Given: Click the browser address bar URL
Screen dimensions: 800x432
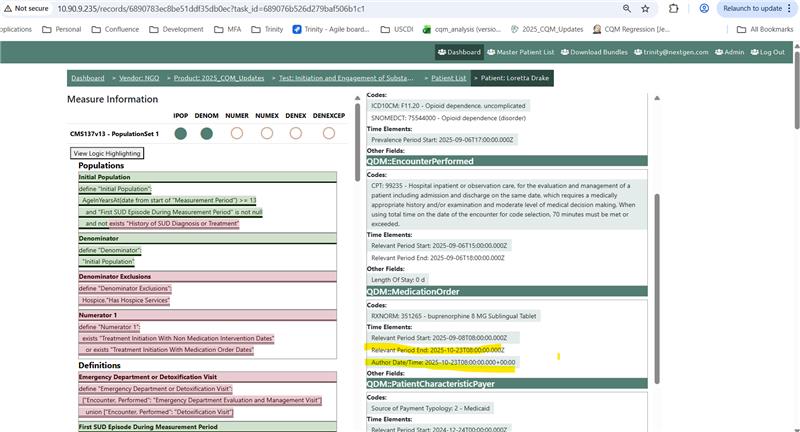Looking at the screenshot, I should pyautogui.click(x=220, y=8).
